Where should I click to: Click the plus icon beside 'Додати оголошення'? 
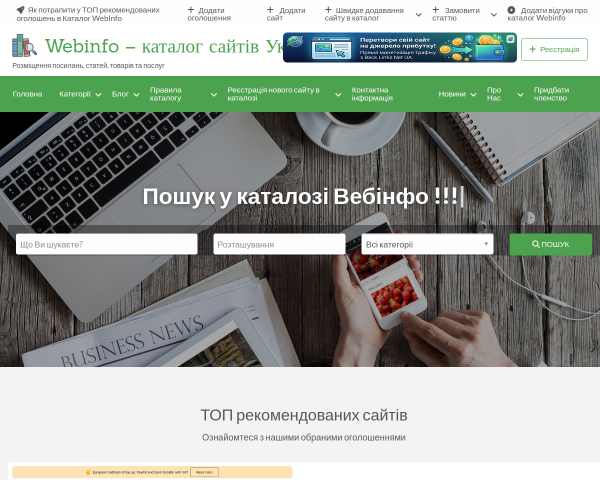point(191,10)
